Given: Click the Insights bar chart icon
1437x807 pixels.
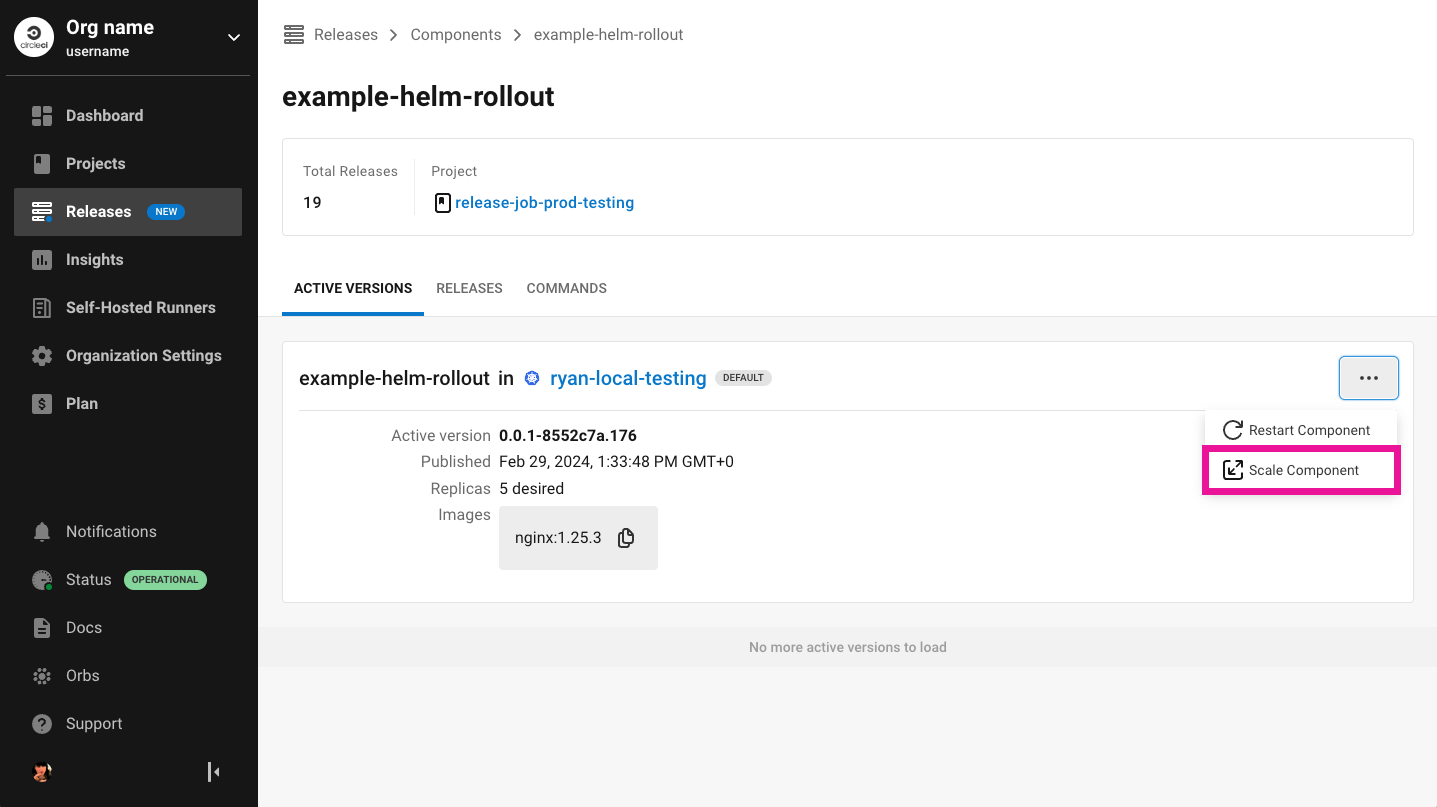Looking at the screenshot, I should click(42, 260).
